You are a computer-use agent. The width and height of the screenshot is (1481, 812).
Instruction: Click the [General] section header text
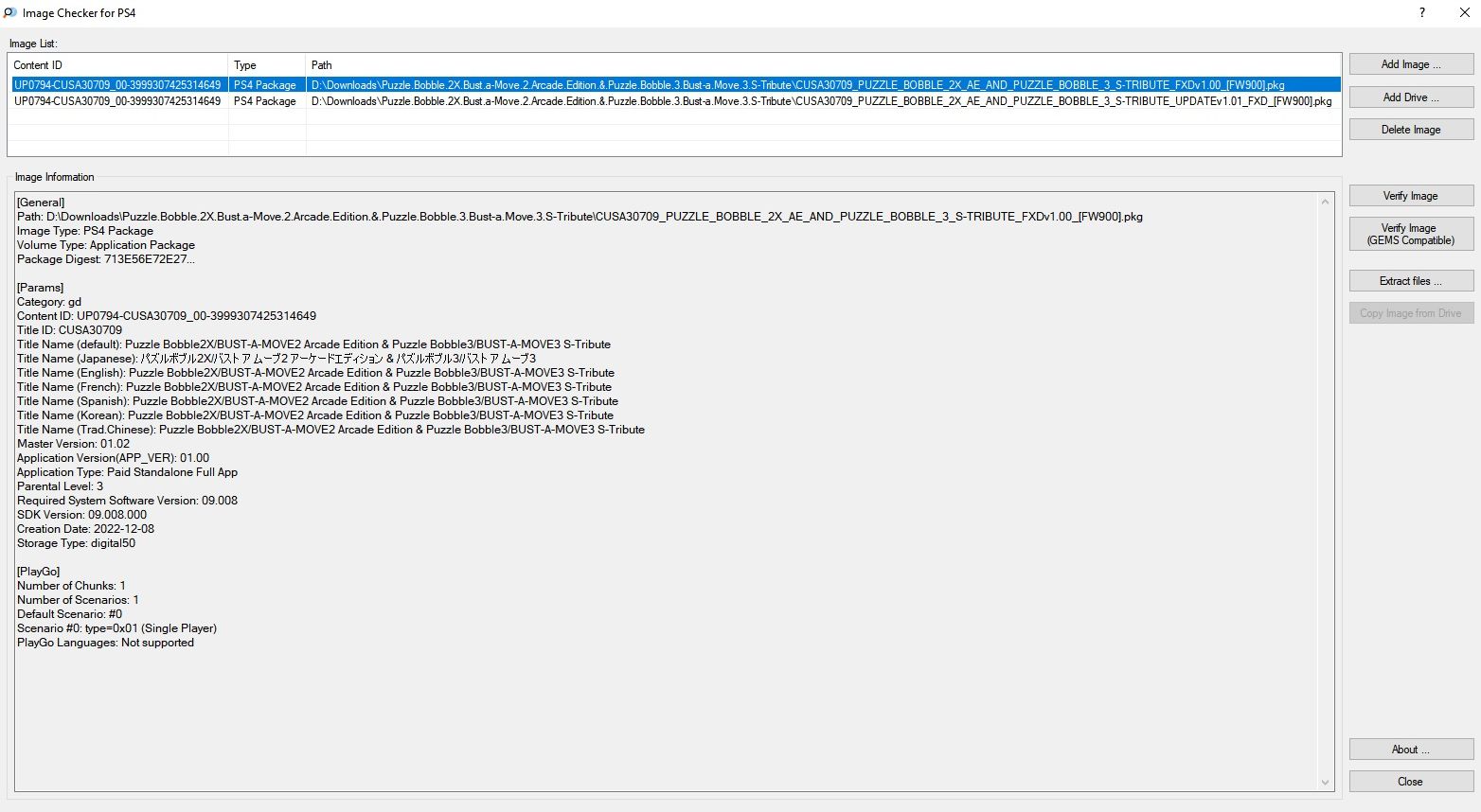point(41,203)
